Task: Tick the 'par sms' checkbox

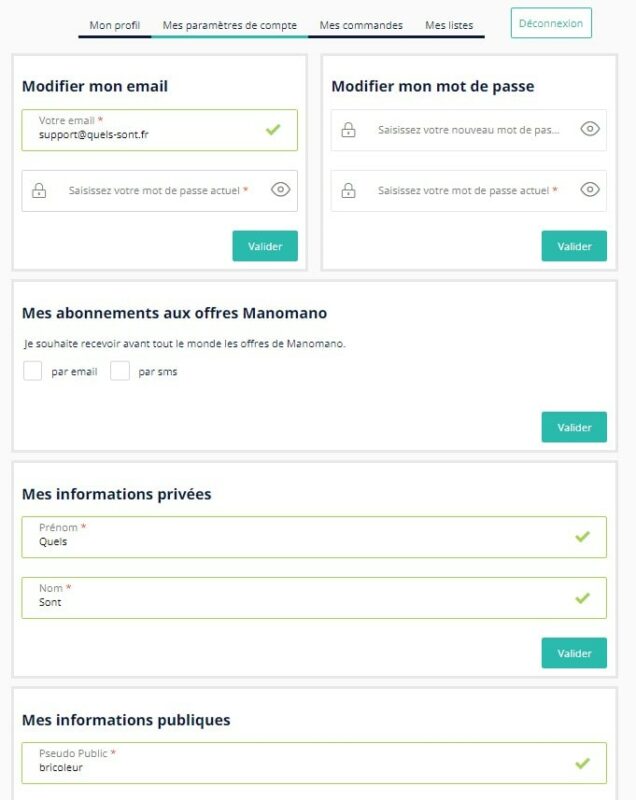Action: click(120, 372)
